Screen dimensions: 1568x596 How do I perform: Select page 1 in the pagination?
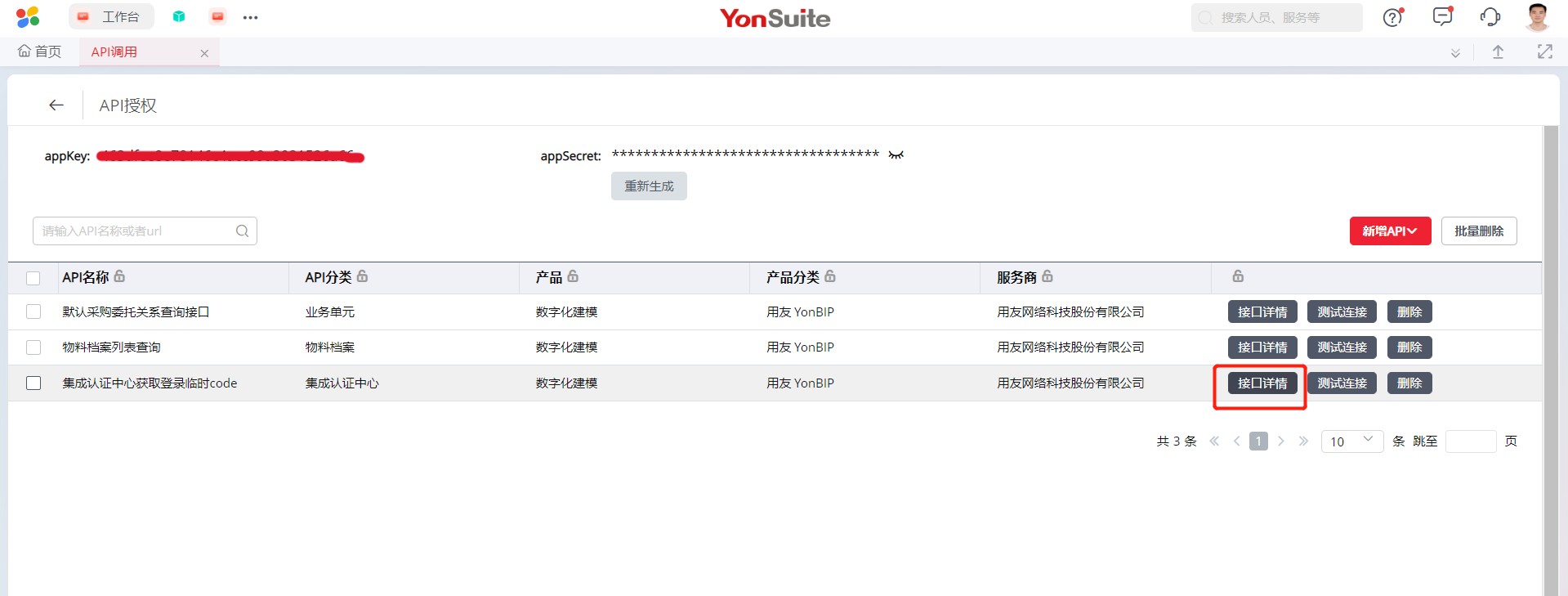[1258, 441]
